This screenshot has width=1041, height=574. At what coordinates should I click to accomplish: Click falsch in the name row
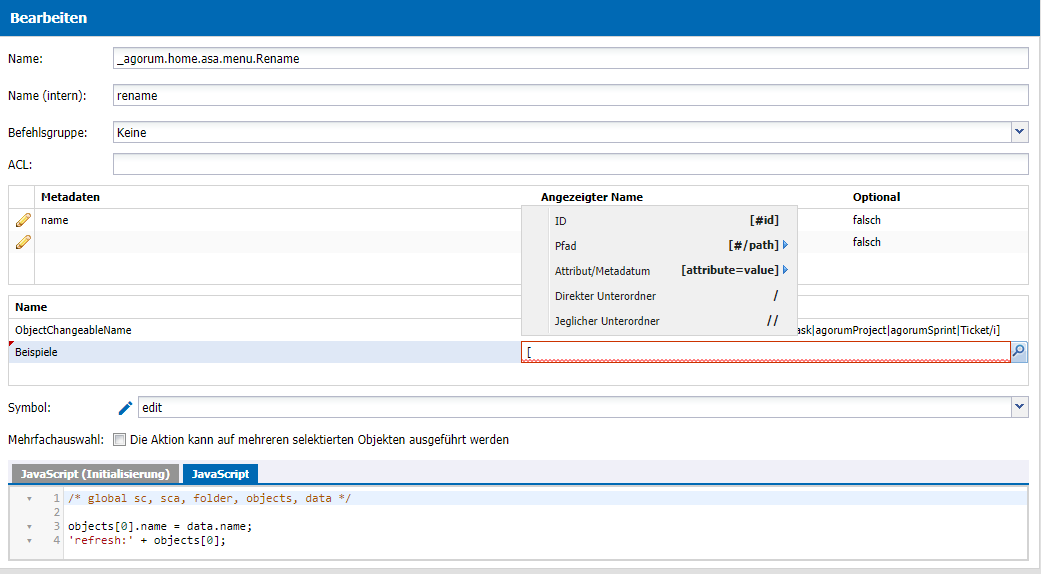pyautogui.click(x=866, y=220)
